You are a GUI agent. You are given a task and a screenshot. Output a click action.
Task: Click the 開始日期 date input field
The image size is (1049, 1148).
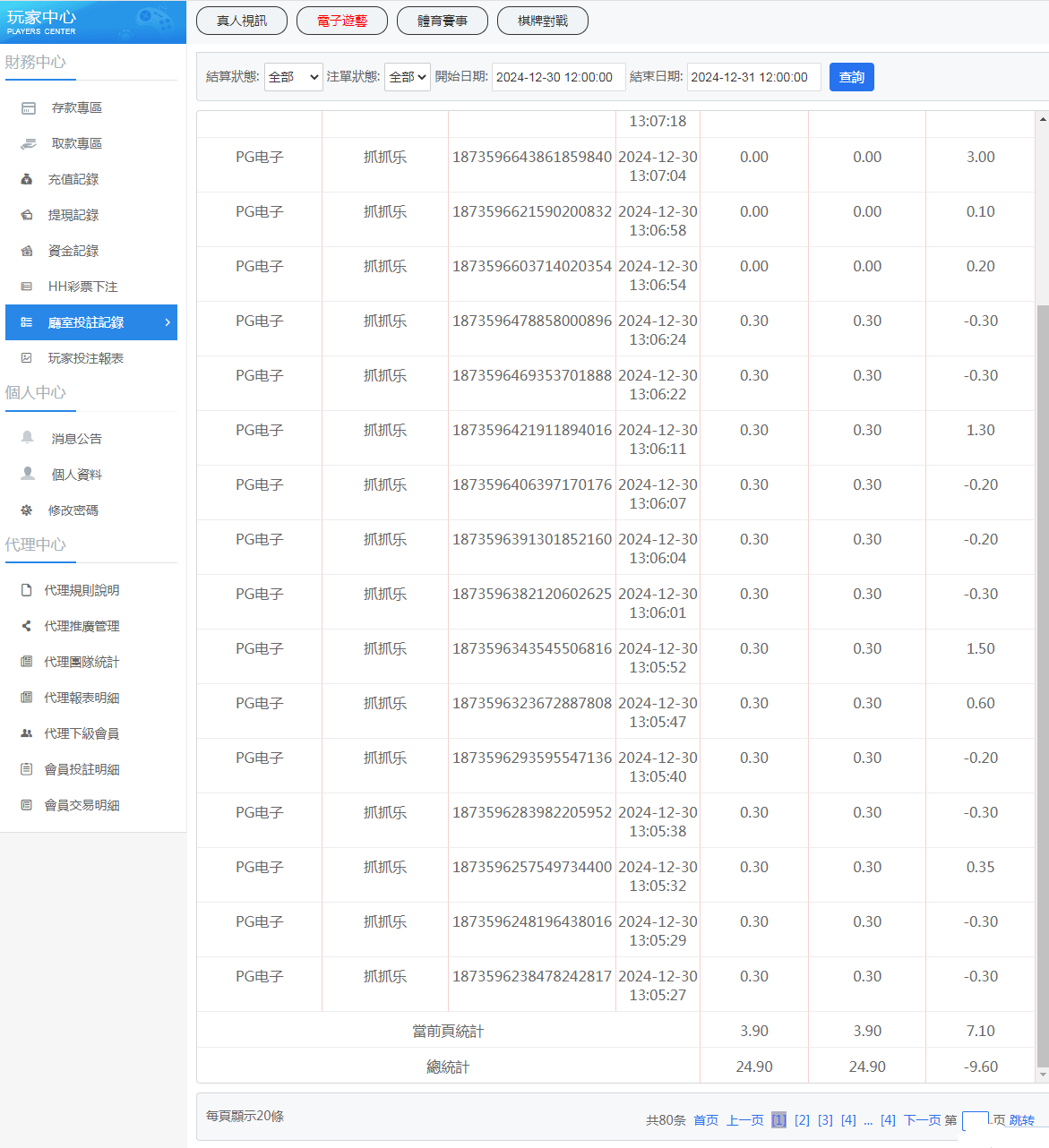point(558,77)
